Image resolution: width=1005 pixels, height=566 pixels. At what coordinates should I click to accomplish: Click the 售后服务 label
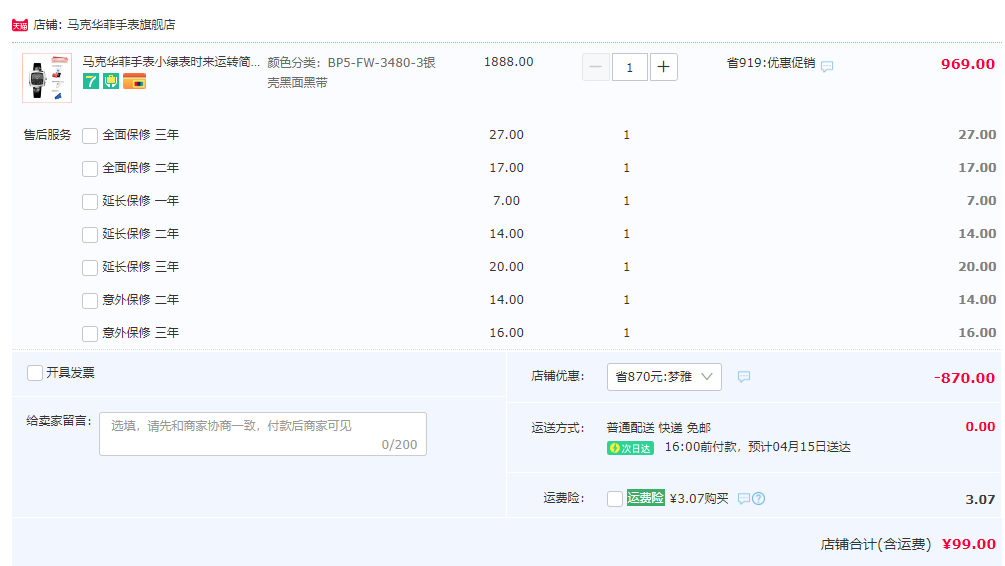(47, 135)
